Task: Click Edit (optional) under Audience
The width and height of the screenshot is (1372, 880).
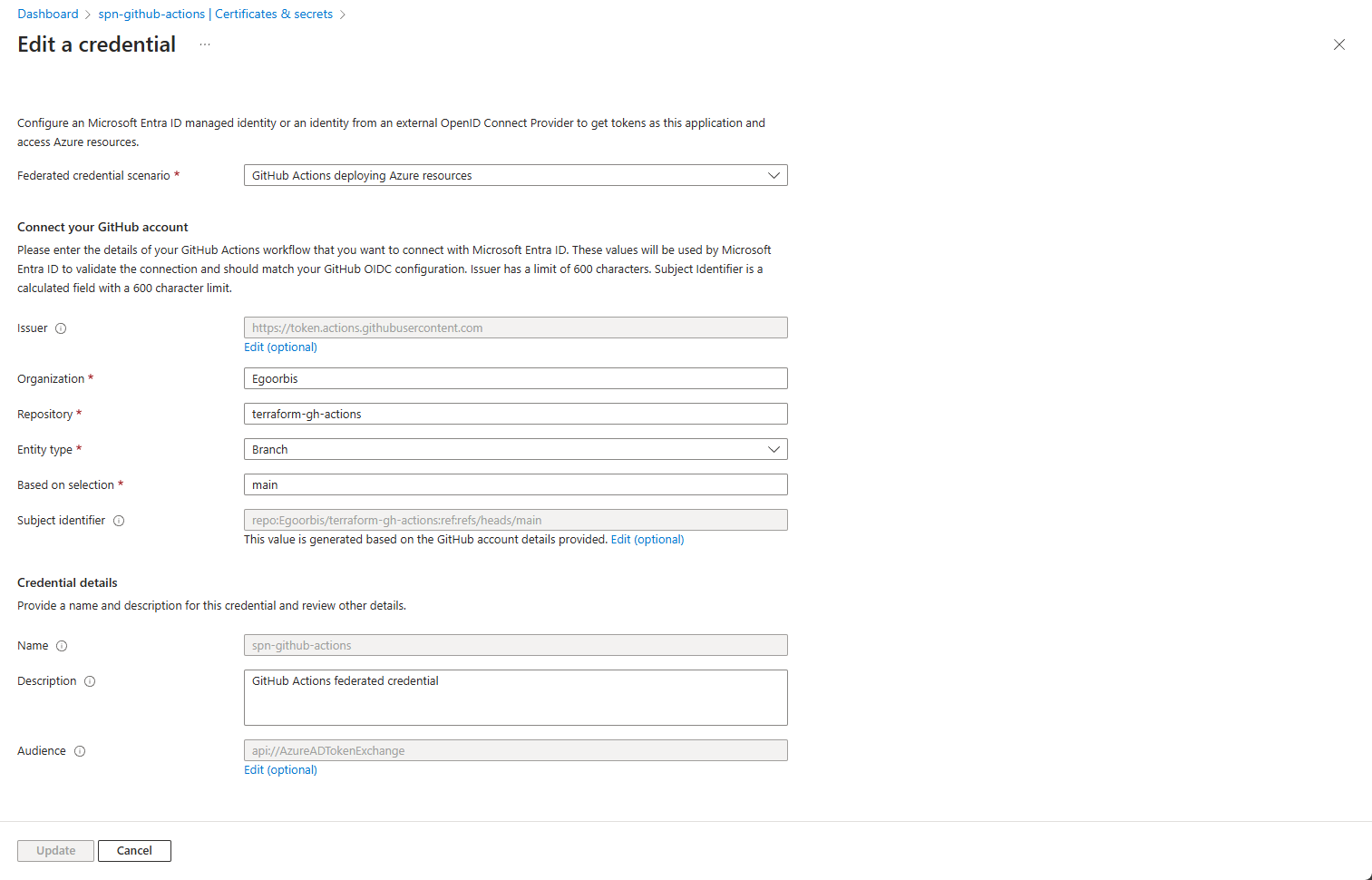Action: 280,770
